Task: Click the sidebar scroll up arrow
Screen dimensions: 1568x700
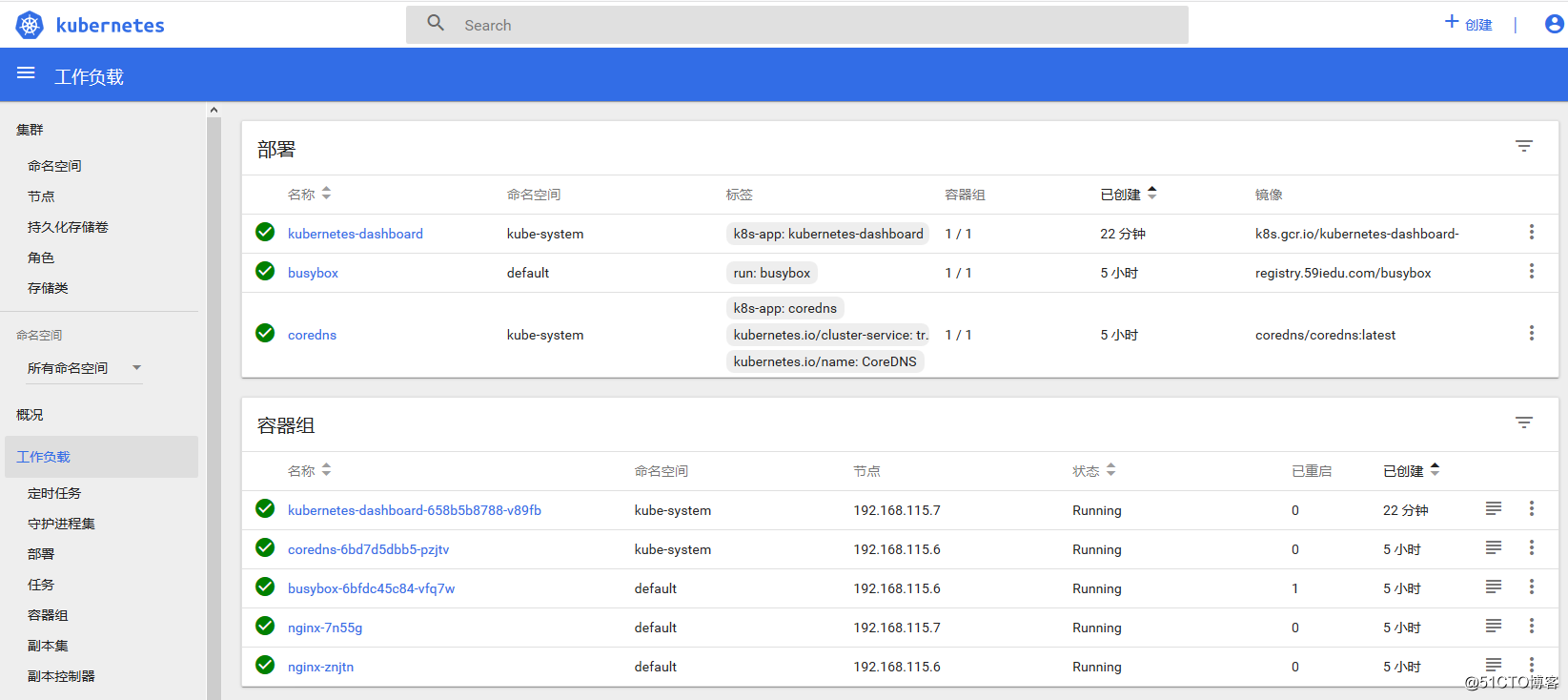Action: coord(214,110)
